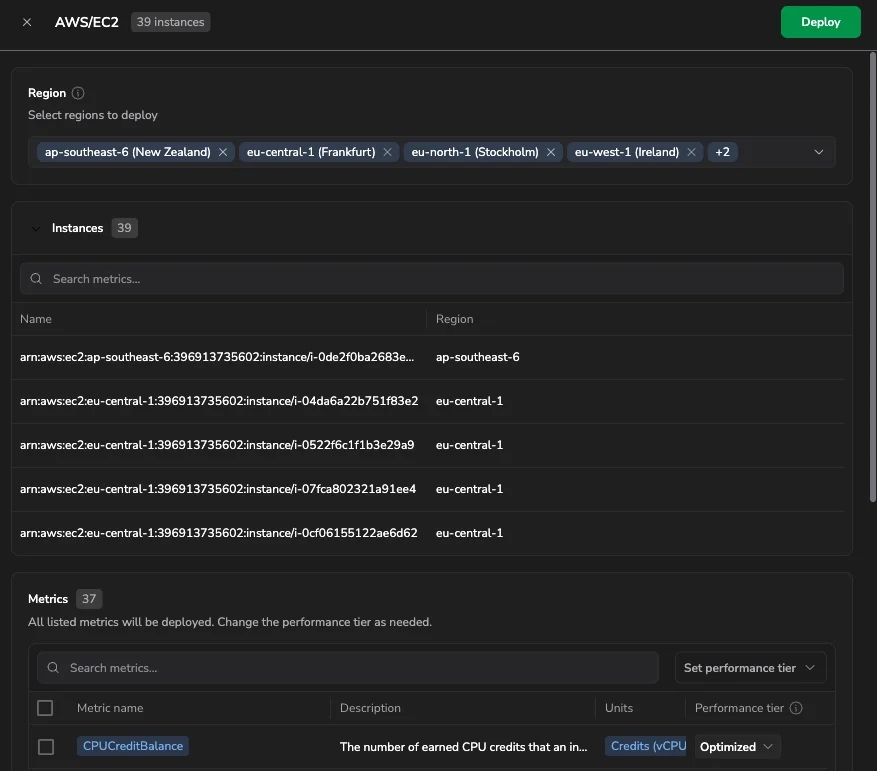
Task: Toggle the select-all metrics header checkbox
Action: 45,708
